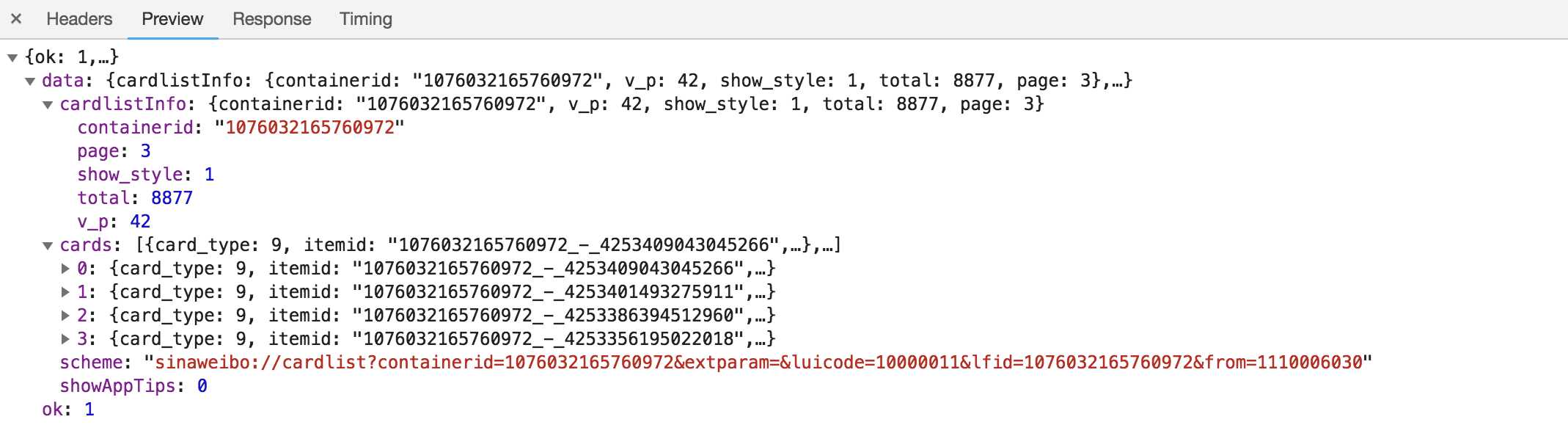Expand cards item 3

[65, 339]
